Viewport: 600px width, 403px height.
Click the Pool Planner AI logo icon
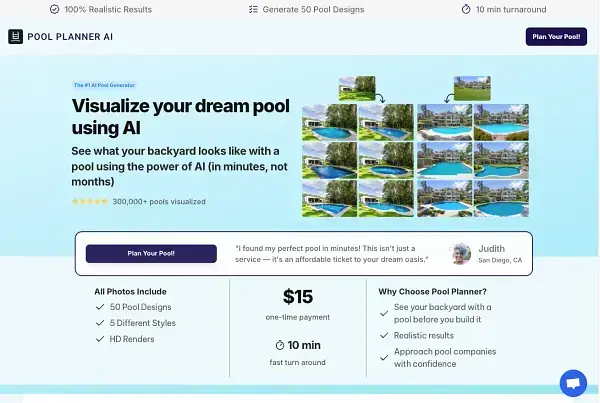15,37
